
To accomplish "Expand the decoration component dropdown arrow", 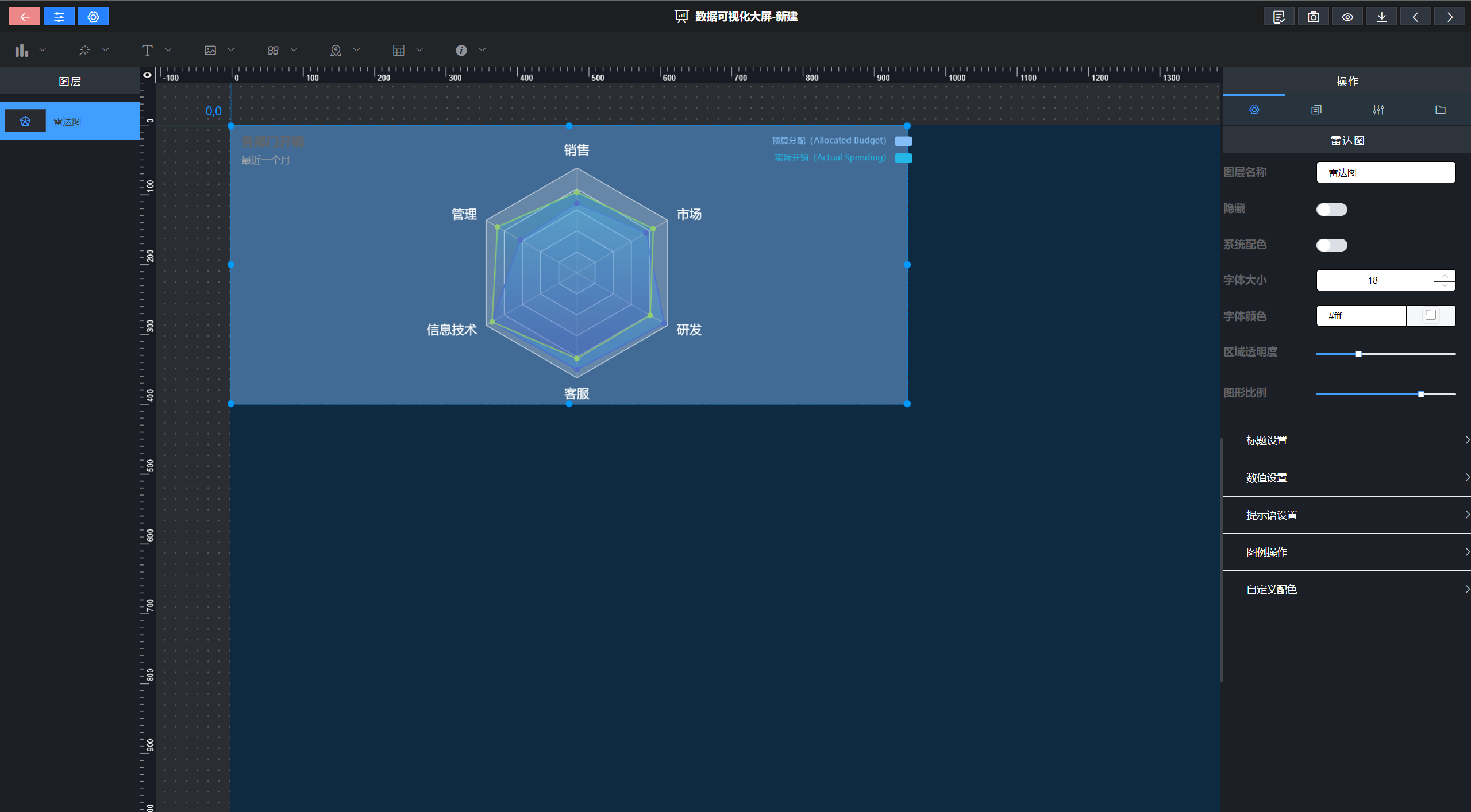I will coord(105,50).
